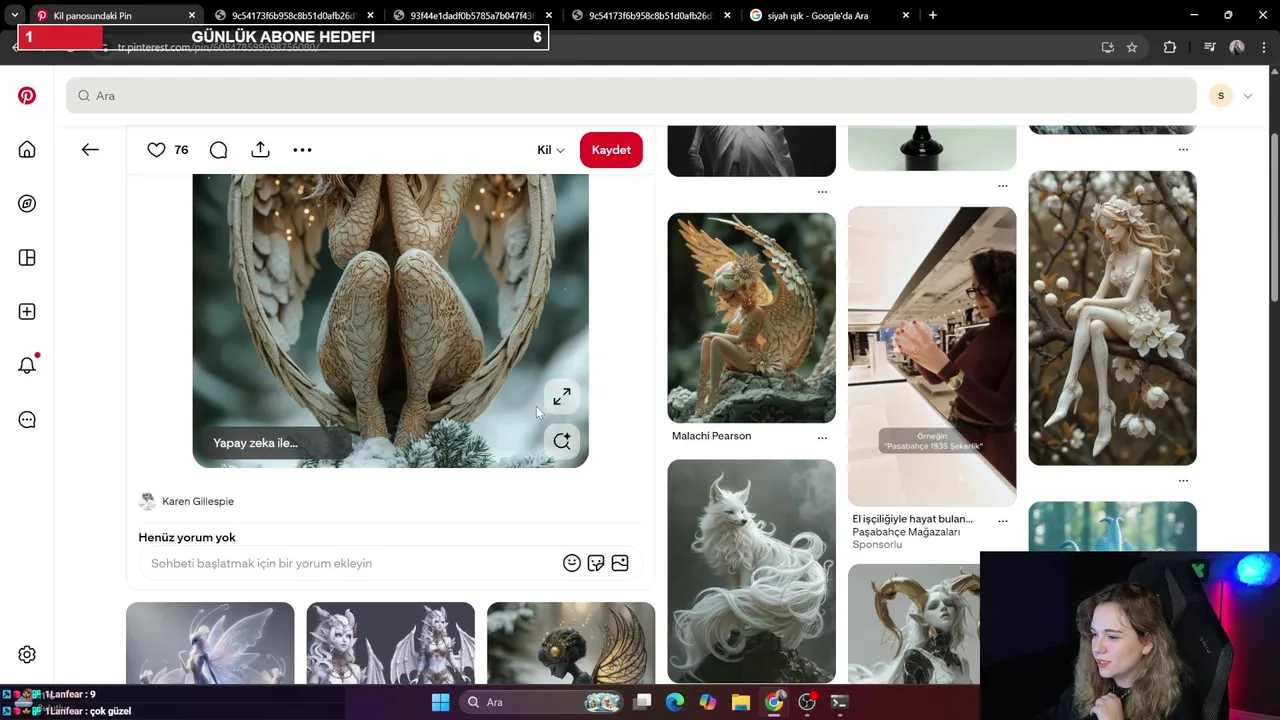
Task: Open the Explore compass icon in sidebar
Action: point(27,204)
